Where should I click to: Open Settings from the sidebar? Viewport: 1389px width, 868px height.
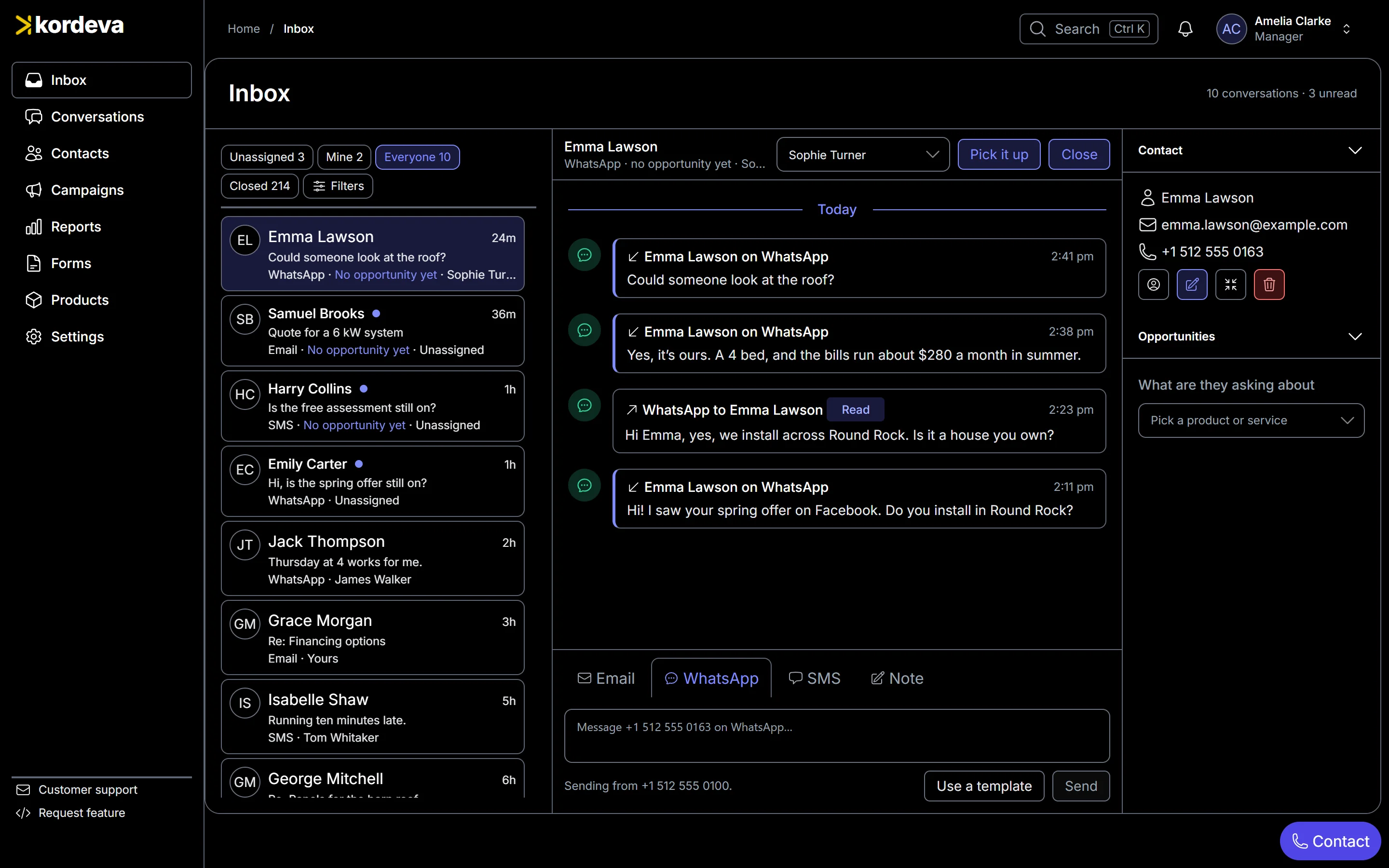pyautogui.click(x=102, y=337)
